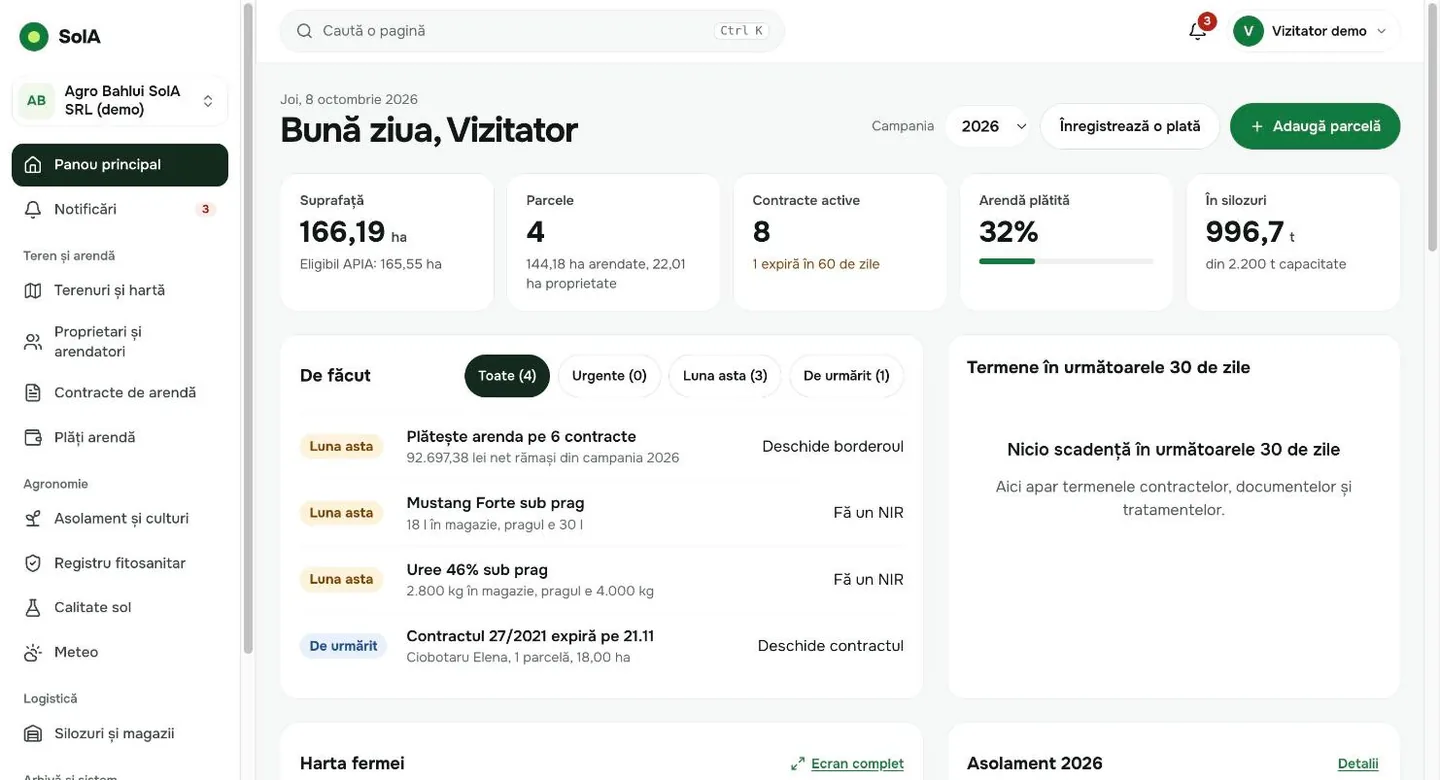Open Deschide contractul for contract 27/2021
Image resolution: width=1440 pixels, height=780 pixels.
coord(830,646)
